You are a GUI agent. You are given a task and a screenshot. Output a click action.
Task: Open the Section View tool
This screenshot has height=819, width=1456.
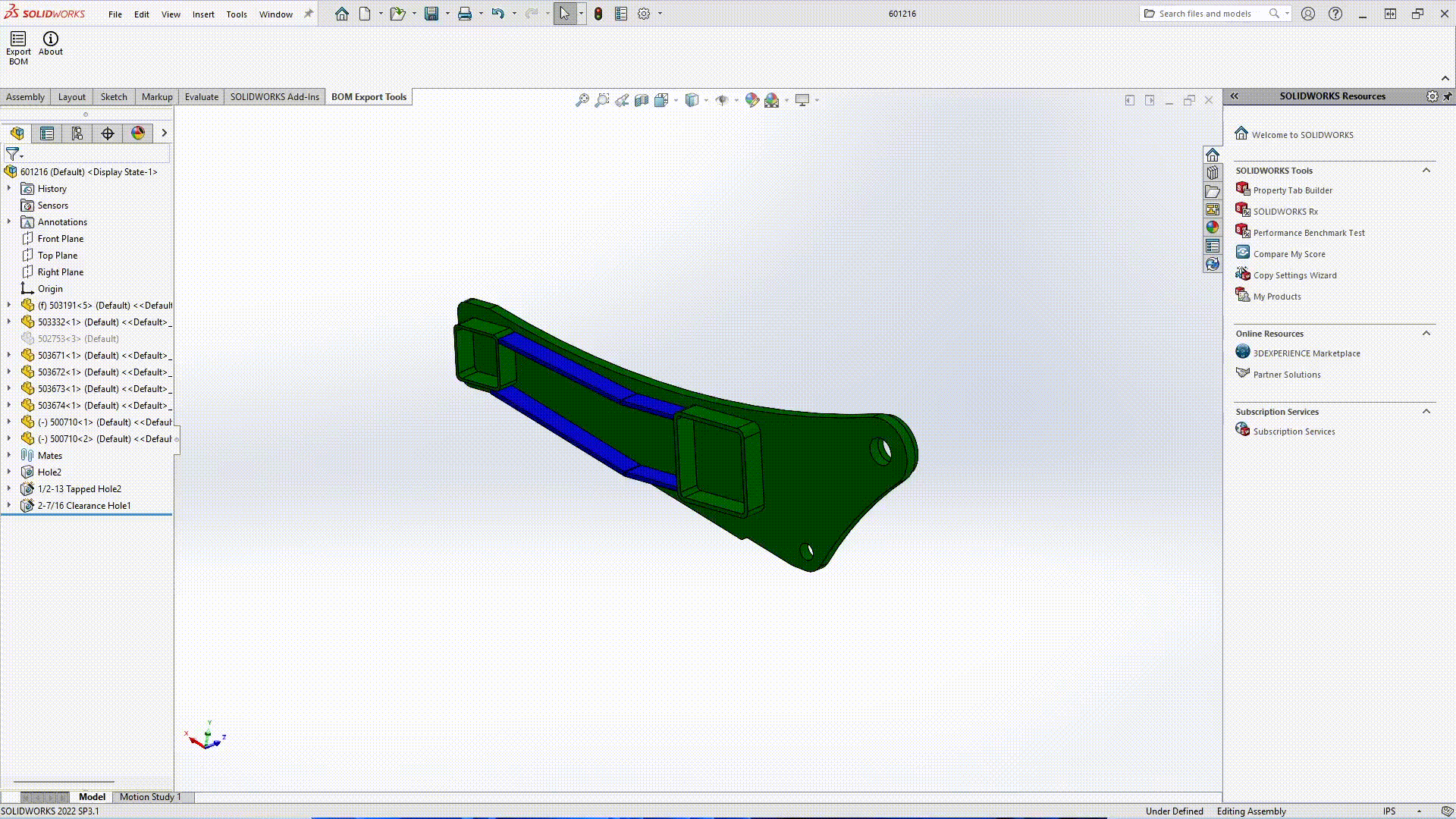(642, 99)
